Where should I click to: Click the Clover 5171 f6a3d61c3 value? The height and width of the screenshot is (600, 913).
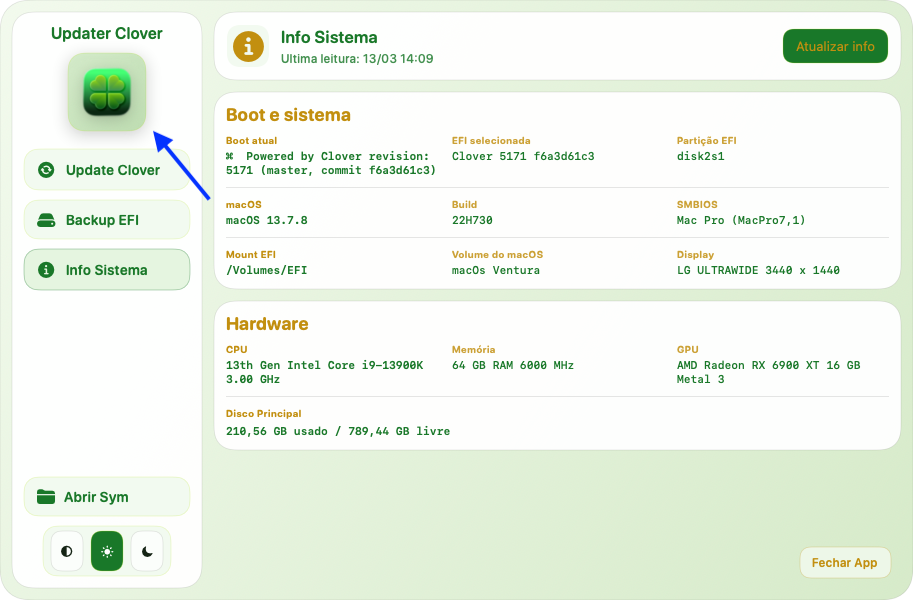pyautogui.click(x=523, y=156)
